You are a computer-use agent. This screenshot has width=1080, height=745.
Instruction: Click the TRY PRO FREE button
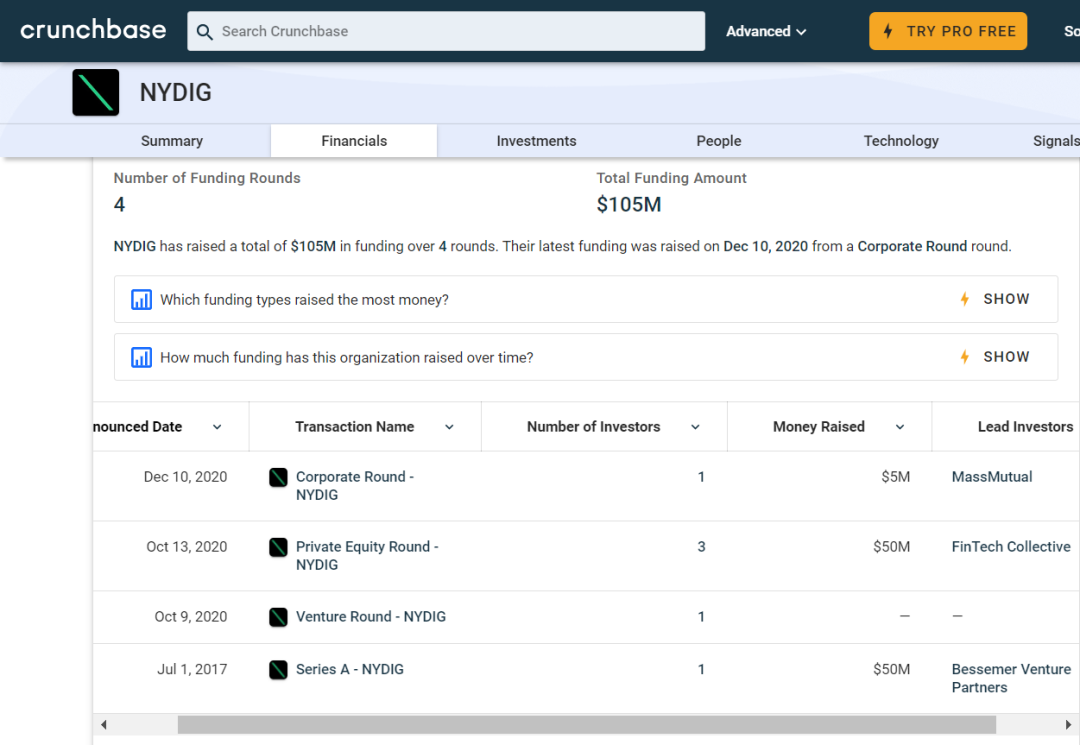coord(948,31)
